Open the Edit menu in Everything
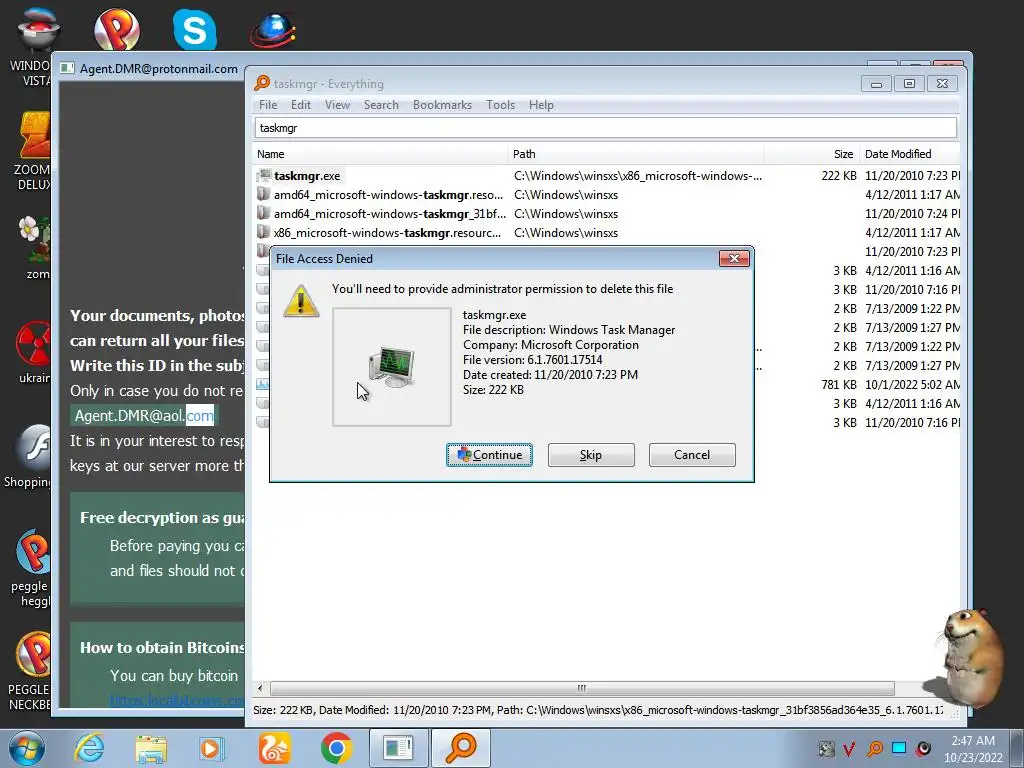The height and width of the screenshot is (768, 1024). point(301,104)
